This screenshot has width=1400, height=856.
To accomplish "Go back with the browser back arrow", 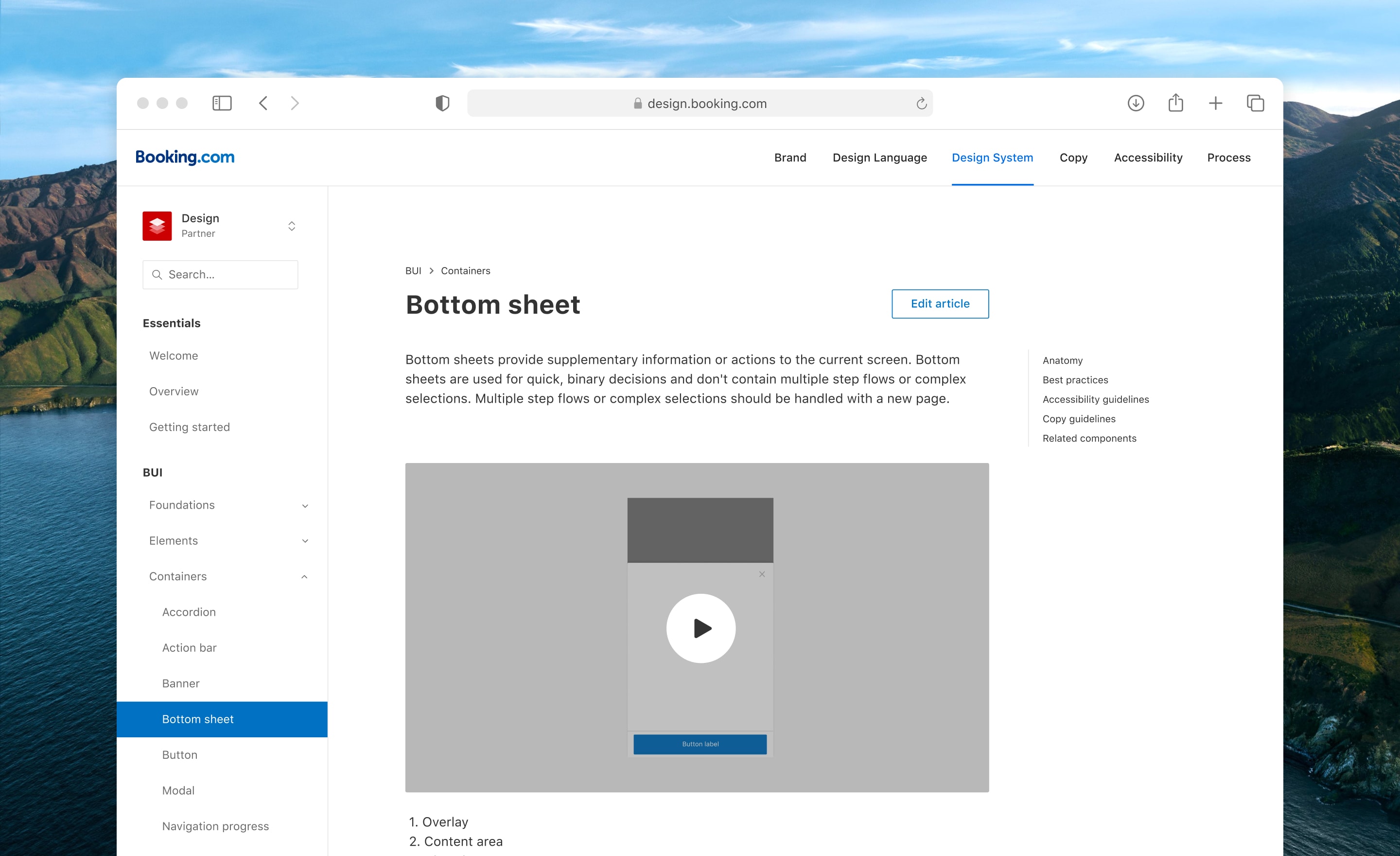I will click(x=263, y=103).
